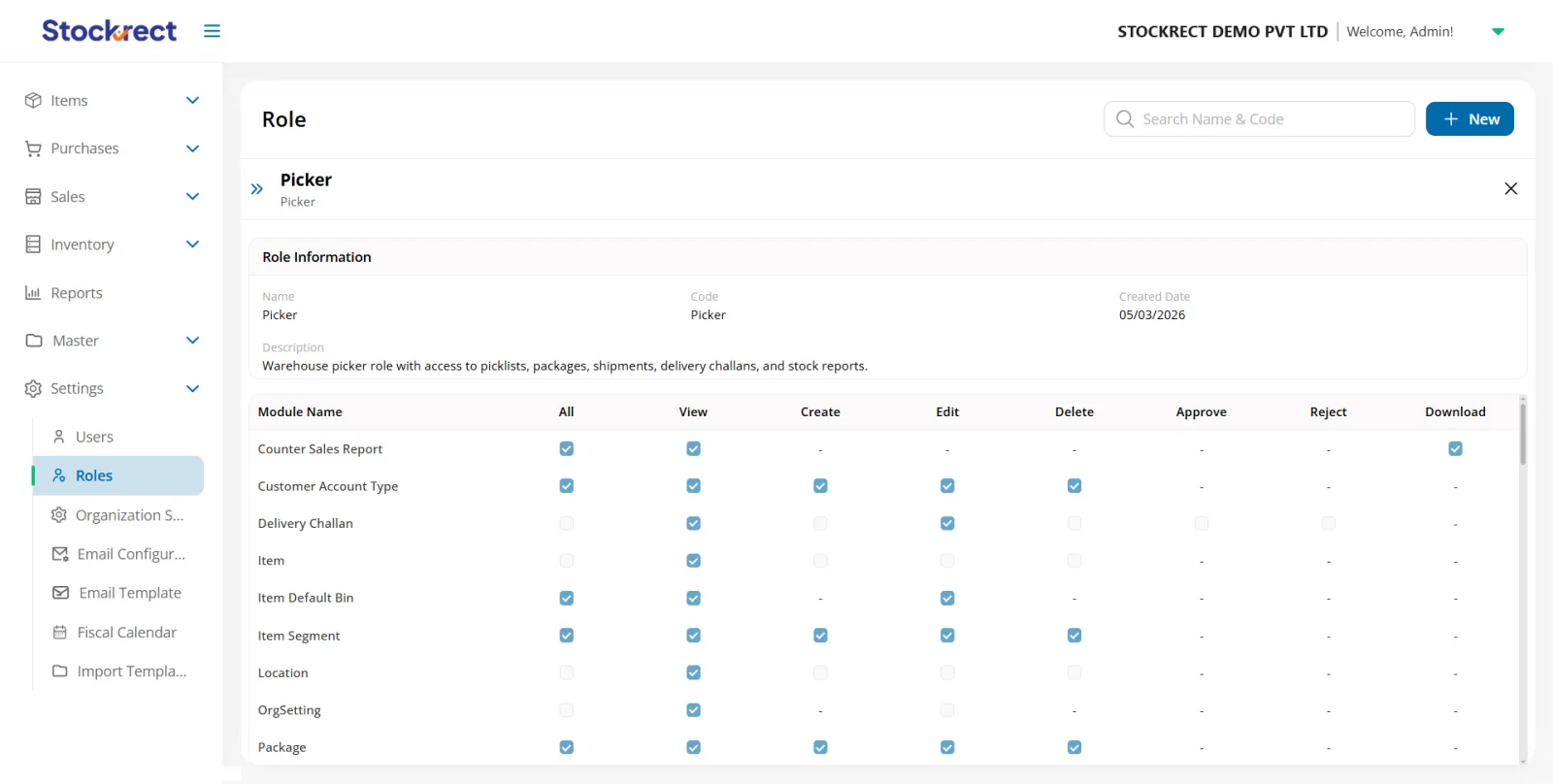
Task: Click STOCKRECT DEMO PVT LTD company name
Action: 1222,32
